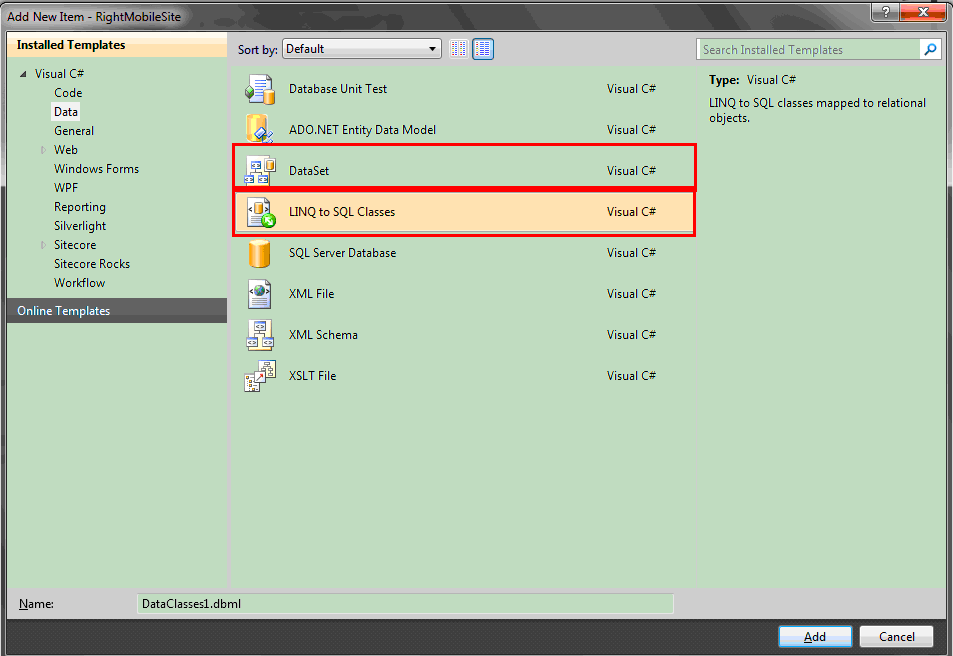Select the Reporting category
The height and width of the screenshot is (656, 953).
(80, 207)
